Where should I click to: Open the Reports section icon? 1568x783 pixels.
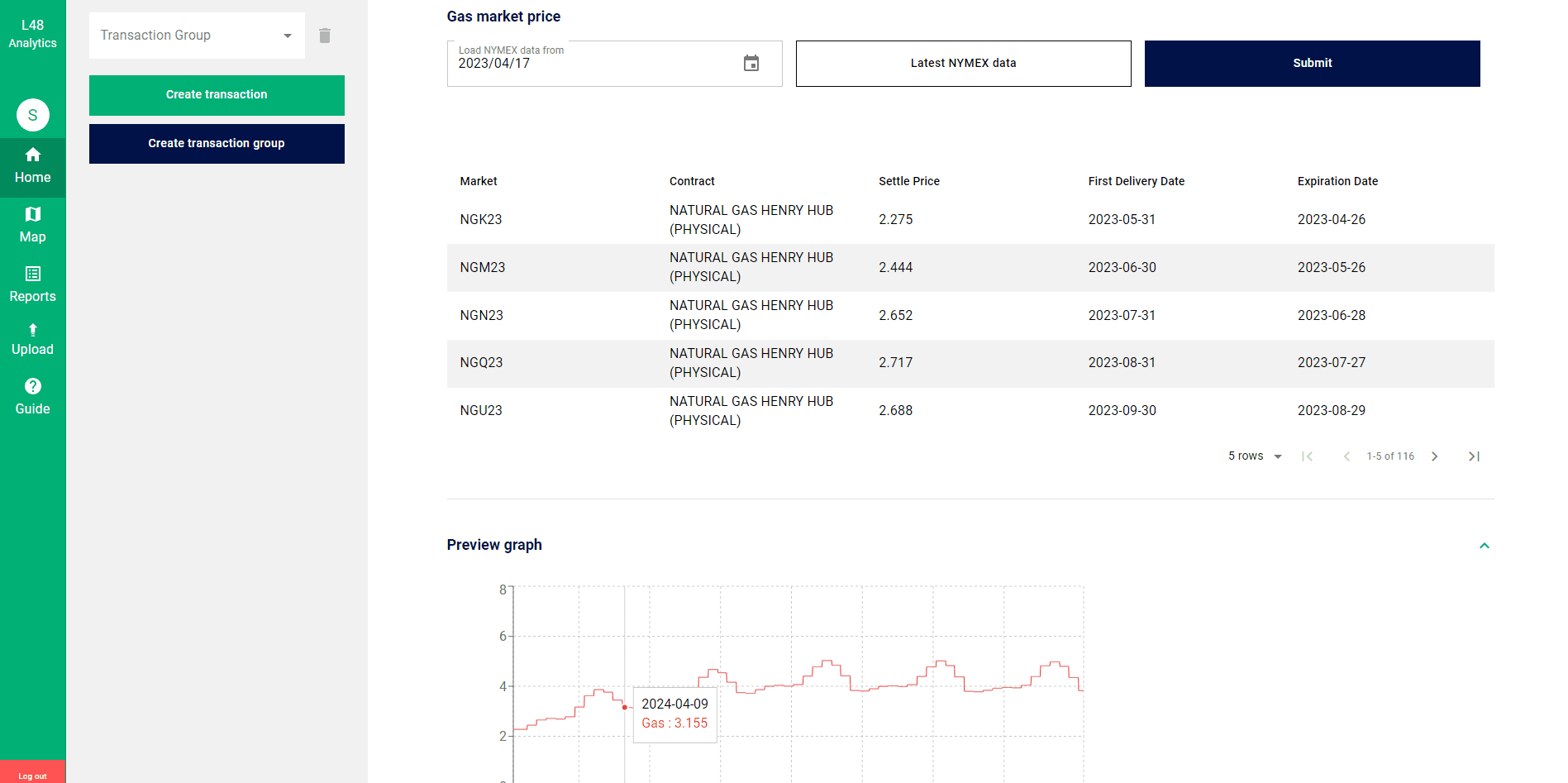point(32,275)
